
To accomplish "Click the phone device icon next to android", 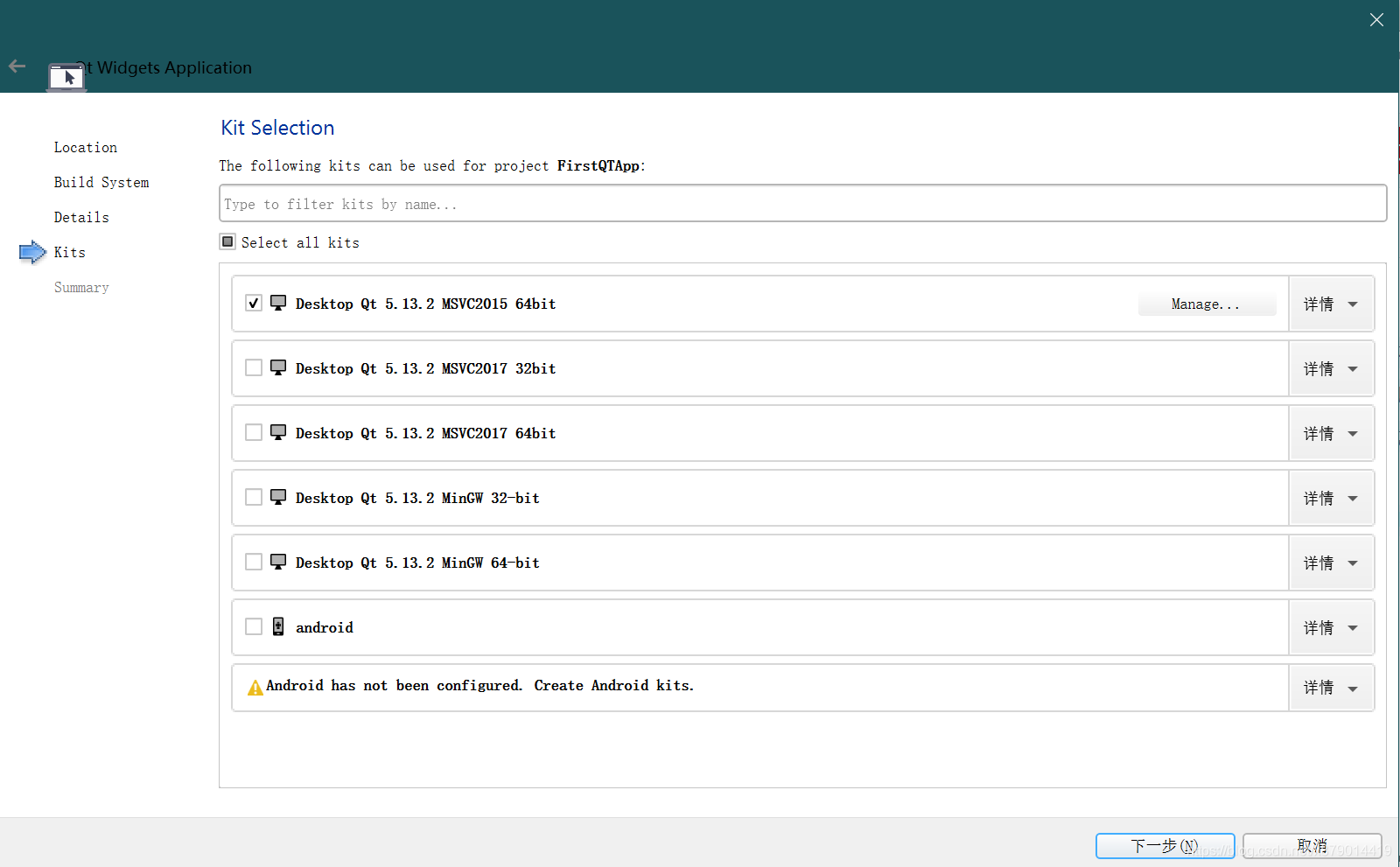I will pyautogui.click(x=278, y=626).
